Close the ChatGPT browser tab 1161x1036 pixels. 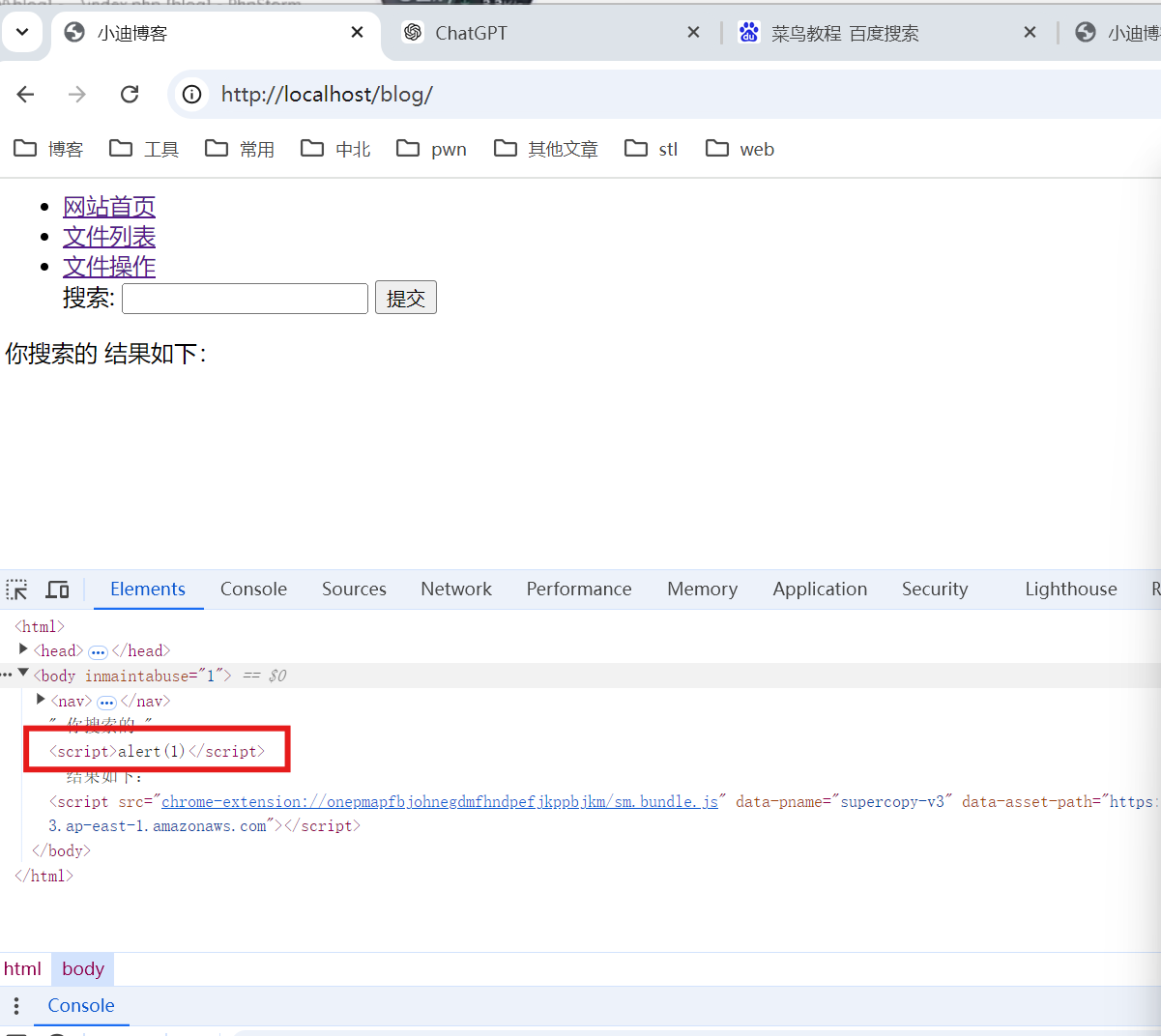pyautogui.click(x=693, y=32)
